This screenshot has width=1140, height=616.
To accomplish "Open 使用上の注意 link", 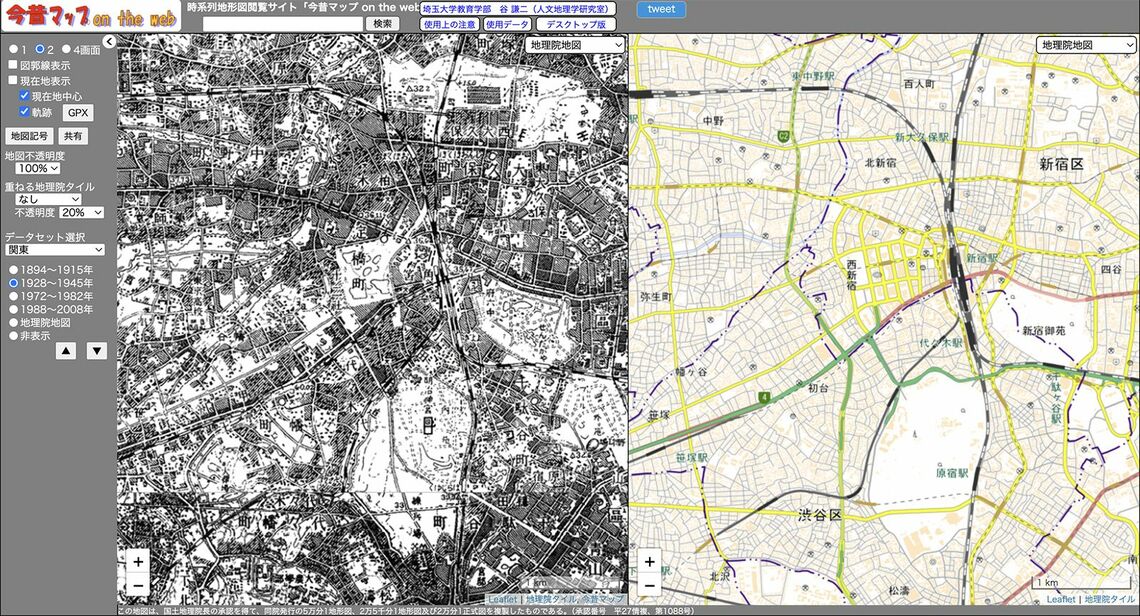I will pos(450,24).
